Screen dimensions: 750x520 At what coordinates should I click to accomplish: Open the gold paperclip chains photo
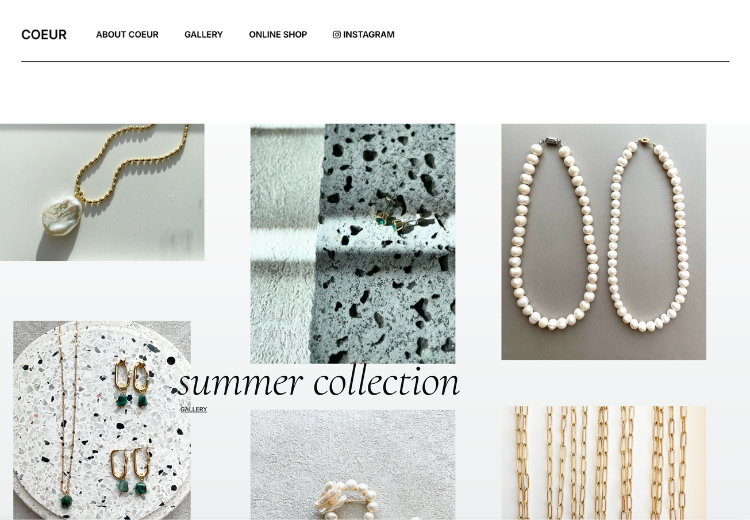(604, 463)
